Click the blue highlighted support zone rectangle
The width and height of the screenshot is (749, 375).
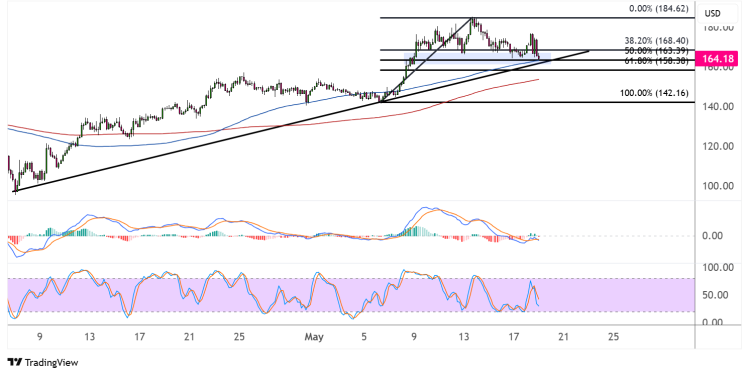[x=477, y=57]
